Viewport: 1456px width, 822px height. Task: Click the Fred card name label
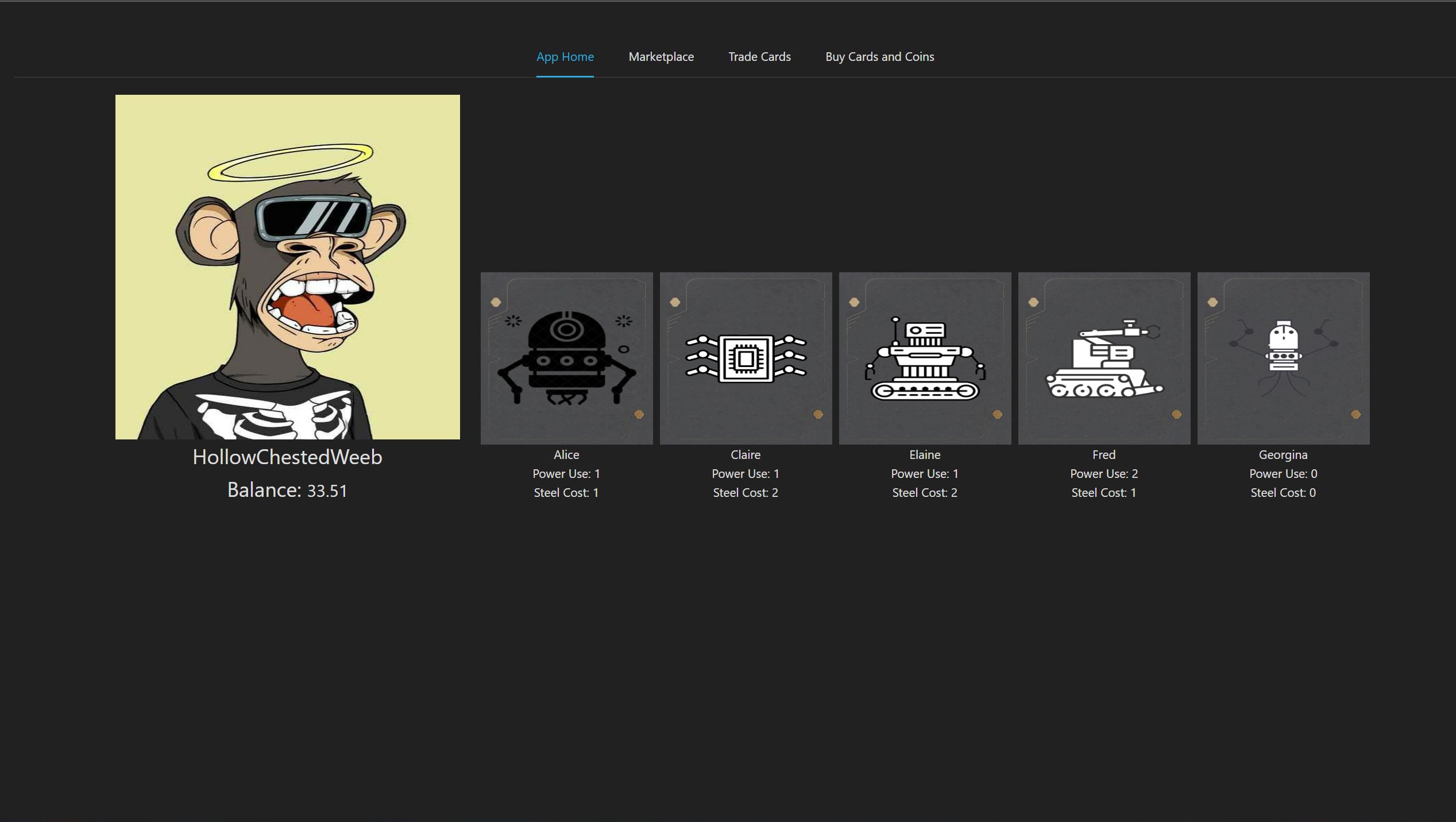pos(1104,455)
